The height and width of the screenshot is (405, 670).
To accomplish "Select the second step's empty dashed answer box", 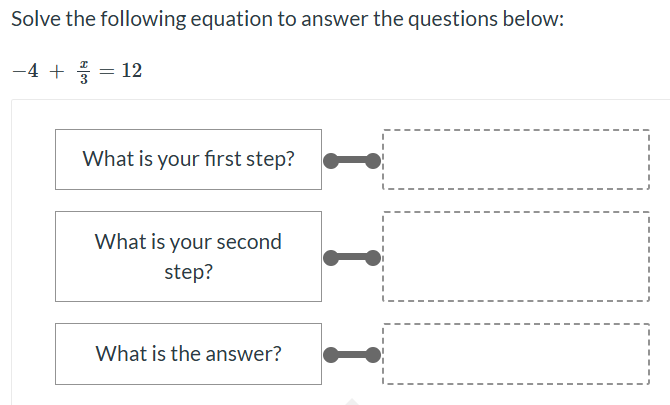I will (516, 256).
